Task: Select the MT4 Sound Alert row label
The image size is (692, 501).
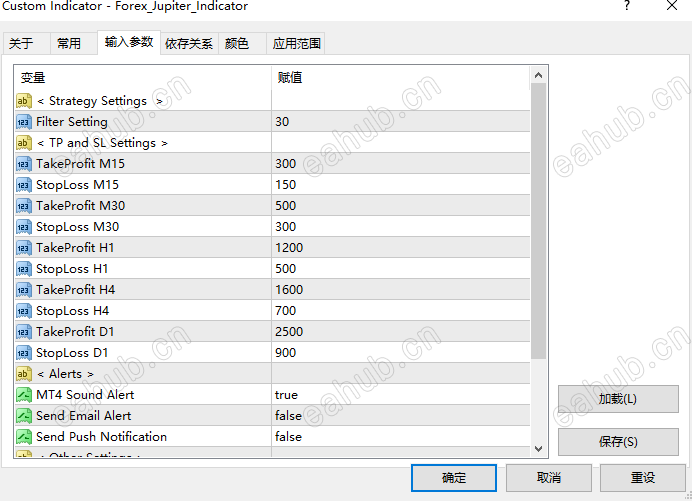Action: [x=85, y=395]
